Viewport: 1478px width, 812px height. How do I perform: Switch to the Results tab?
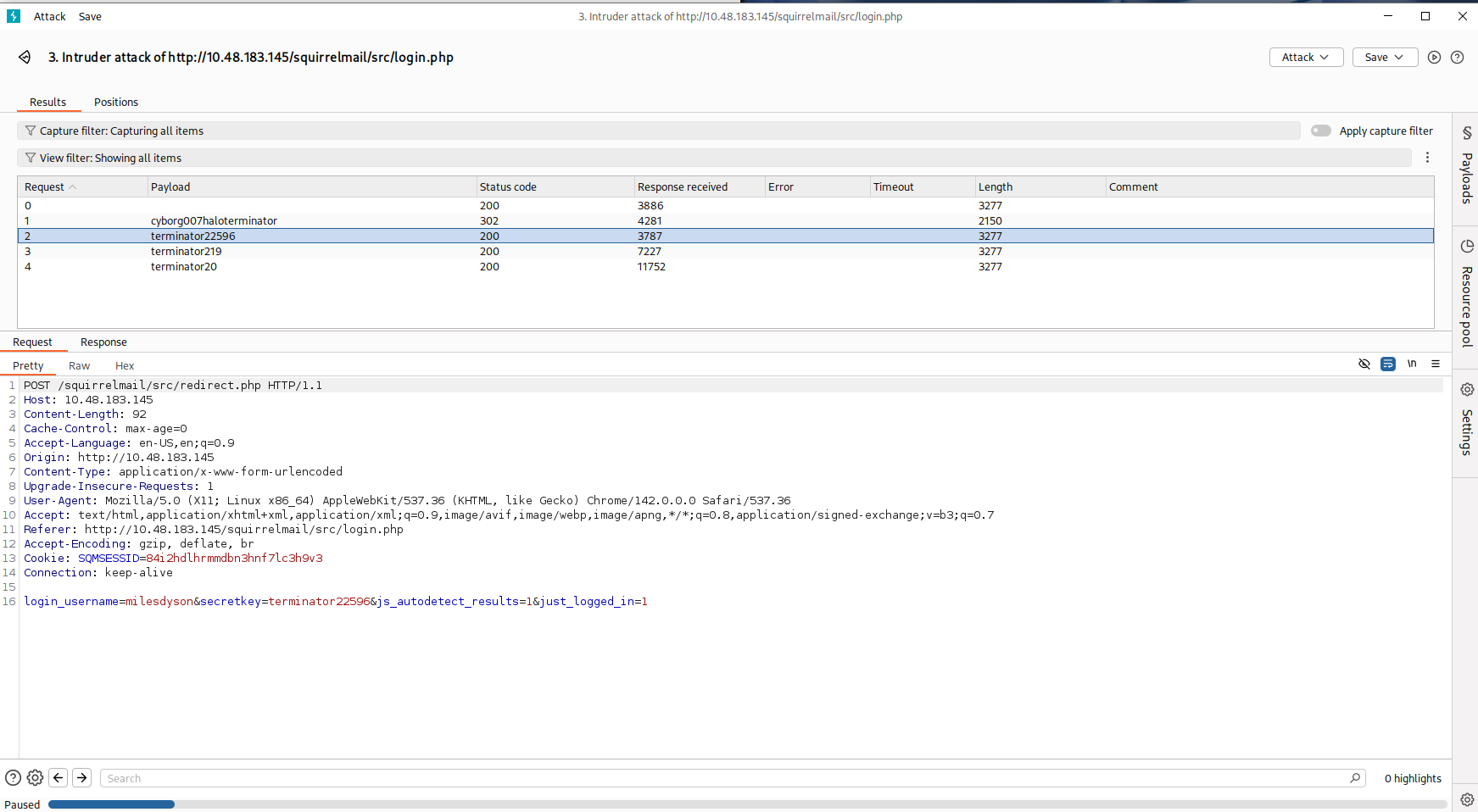[x=48, y=102]
